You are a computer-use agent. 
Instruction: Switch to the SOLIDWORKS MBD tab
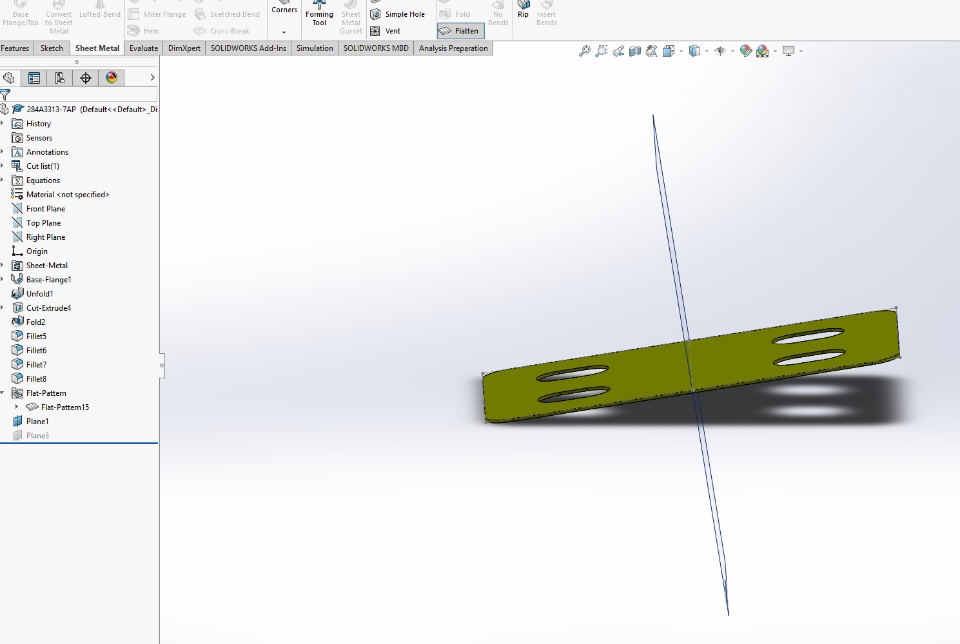point(375,48)
